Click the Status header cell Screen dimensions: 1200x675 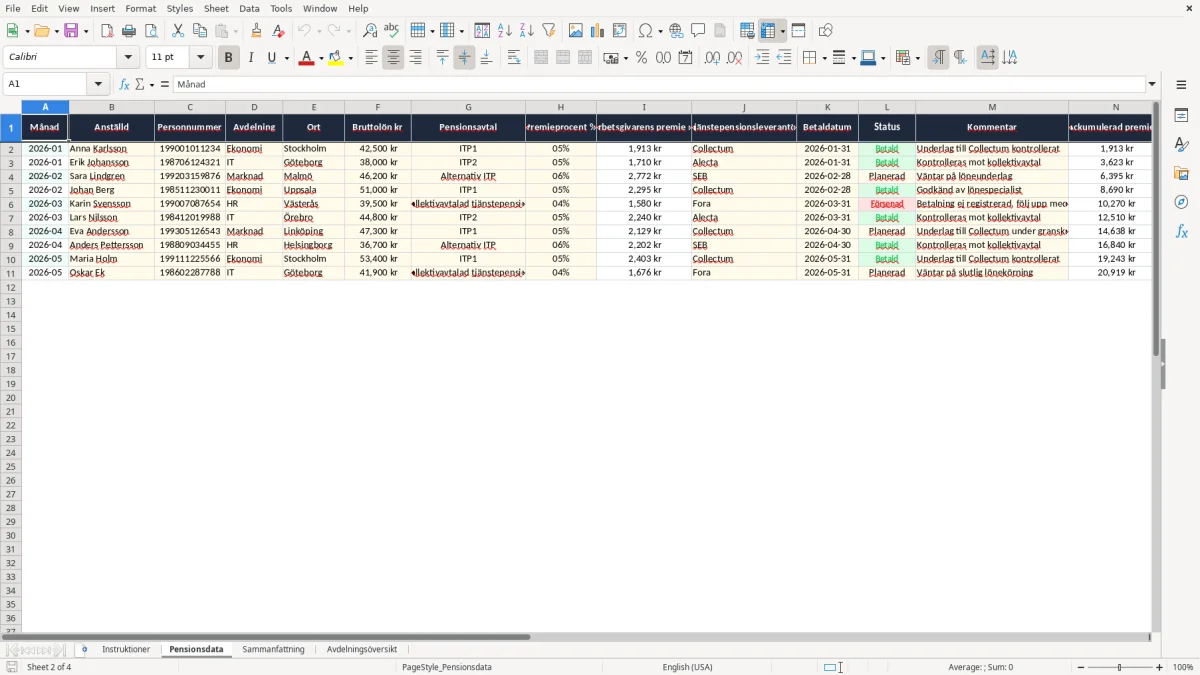pos(887,127)
